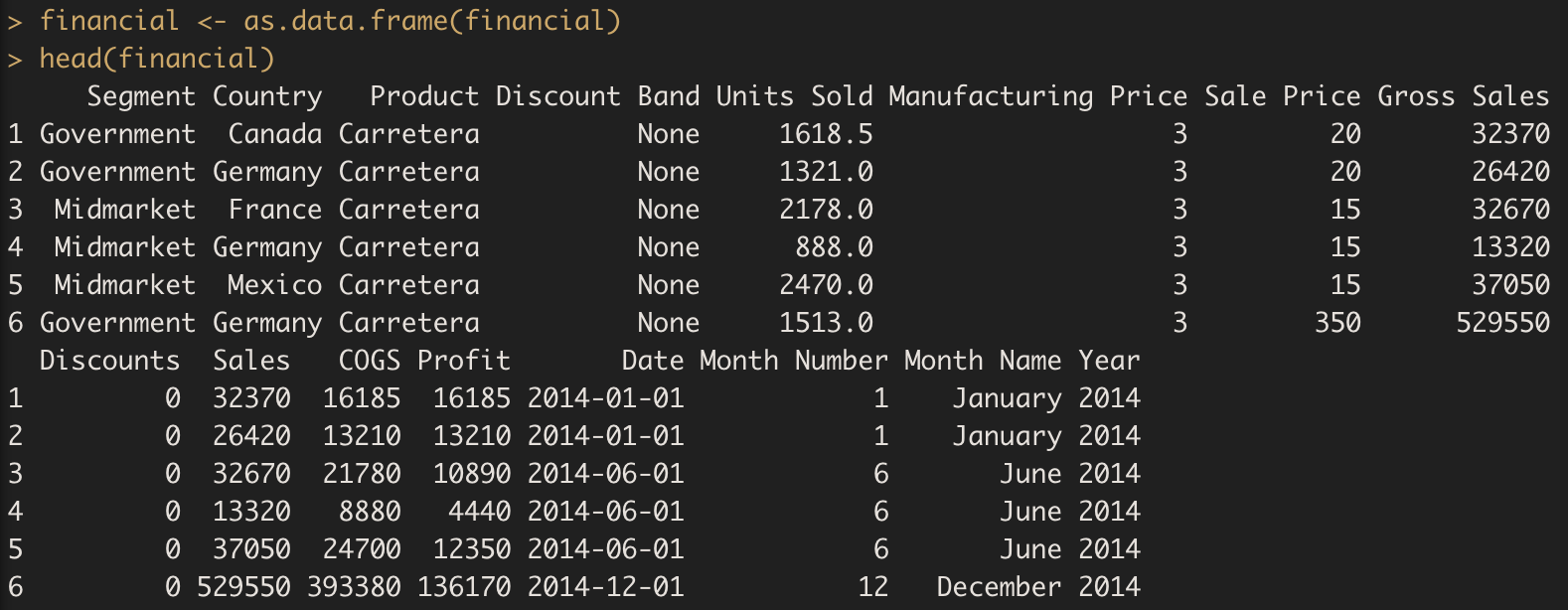Select the Mexico country value
The width and height of the screenshot is (1568, 610).
coord(274,285)
